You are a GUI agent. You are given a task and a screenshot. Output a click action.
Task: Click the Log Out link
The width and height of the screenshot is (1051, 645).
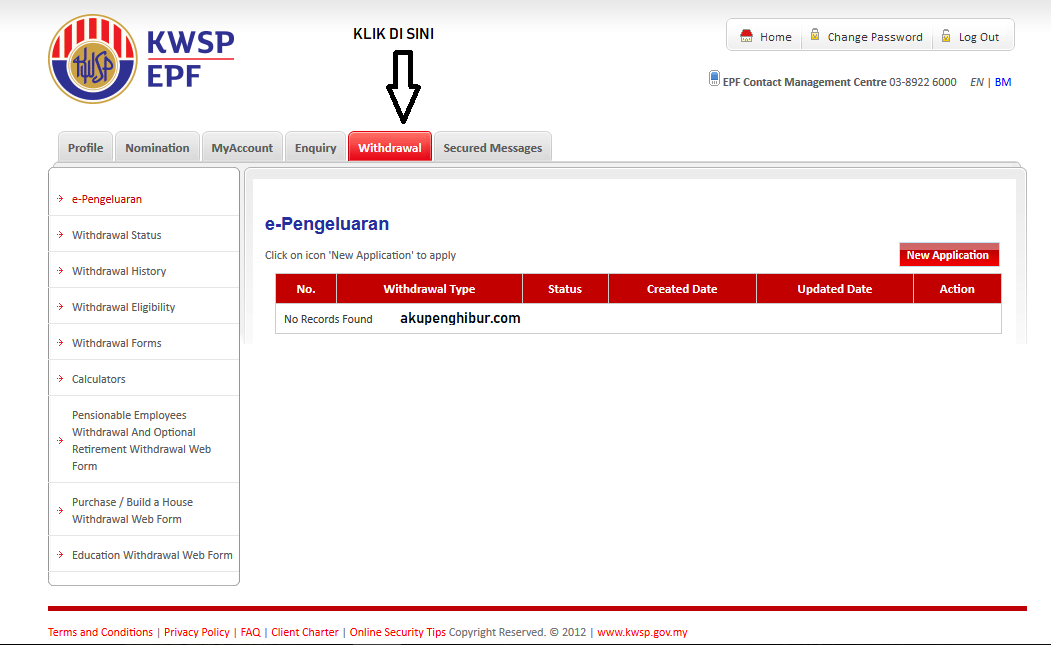point(979,37)
